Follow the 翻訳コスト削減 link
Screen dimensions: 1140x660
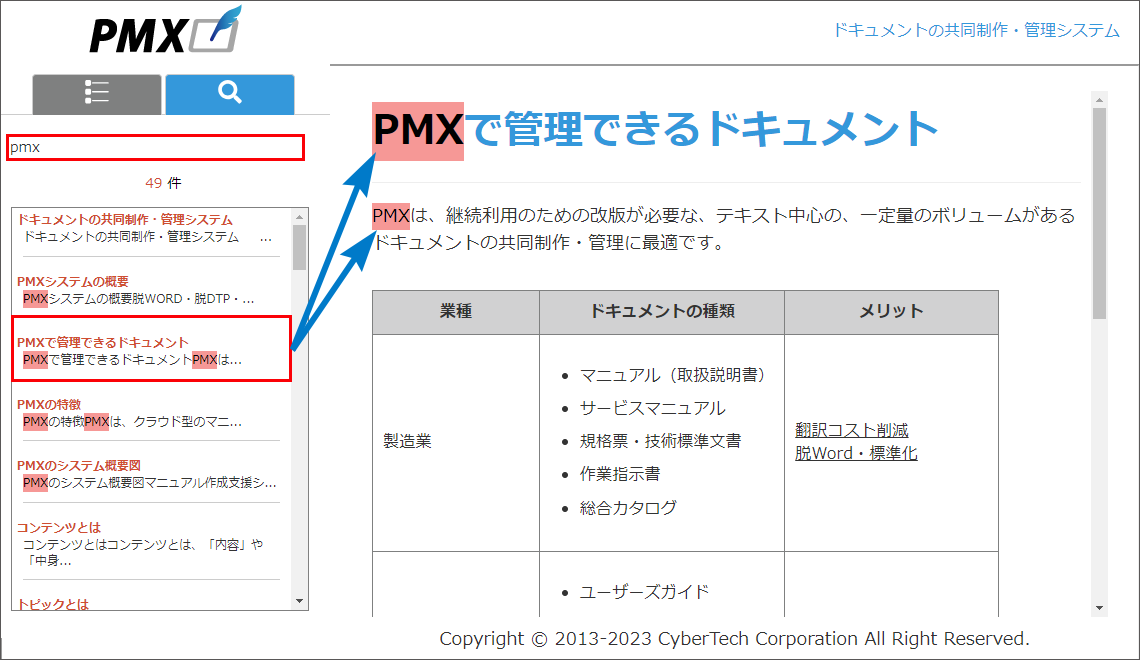(x=851, y=430)
